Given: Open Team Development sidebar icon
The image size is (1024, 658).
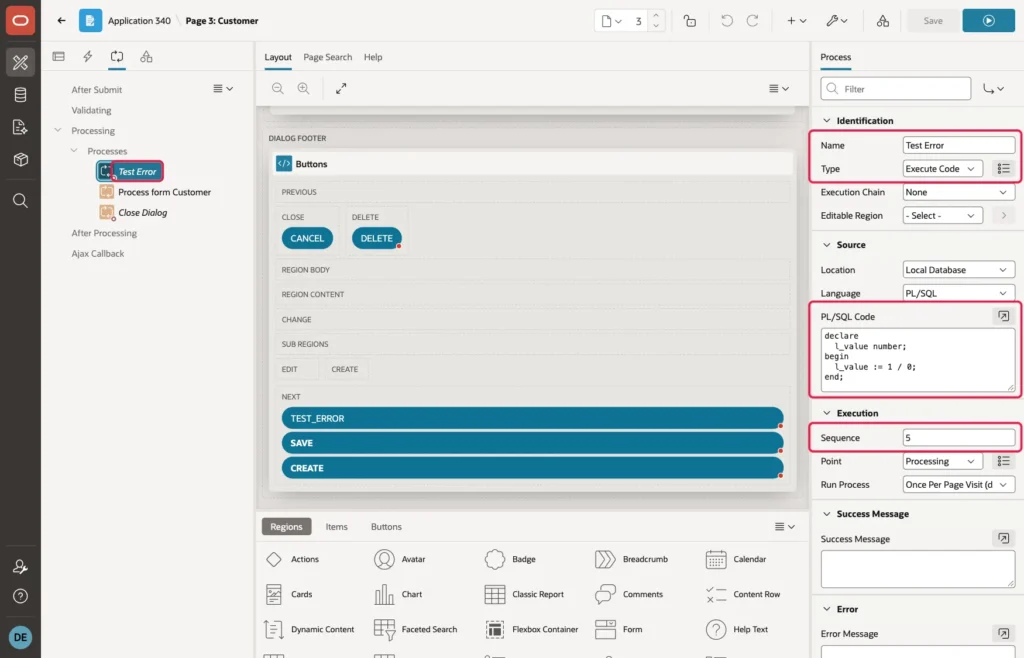Looking at the screenshot, I should coord(20,127).
